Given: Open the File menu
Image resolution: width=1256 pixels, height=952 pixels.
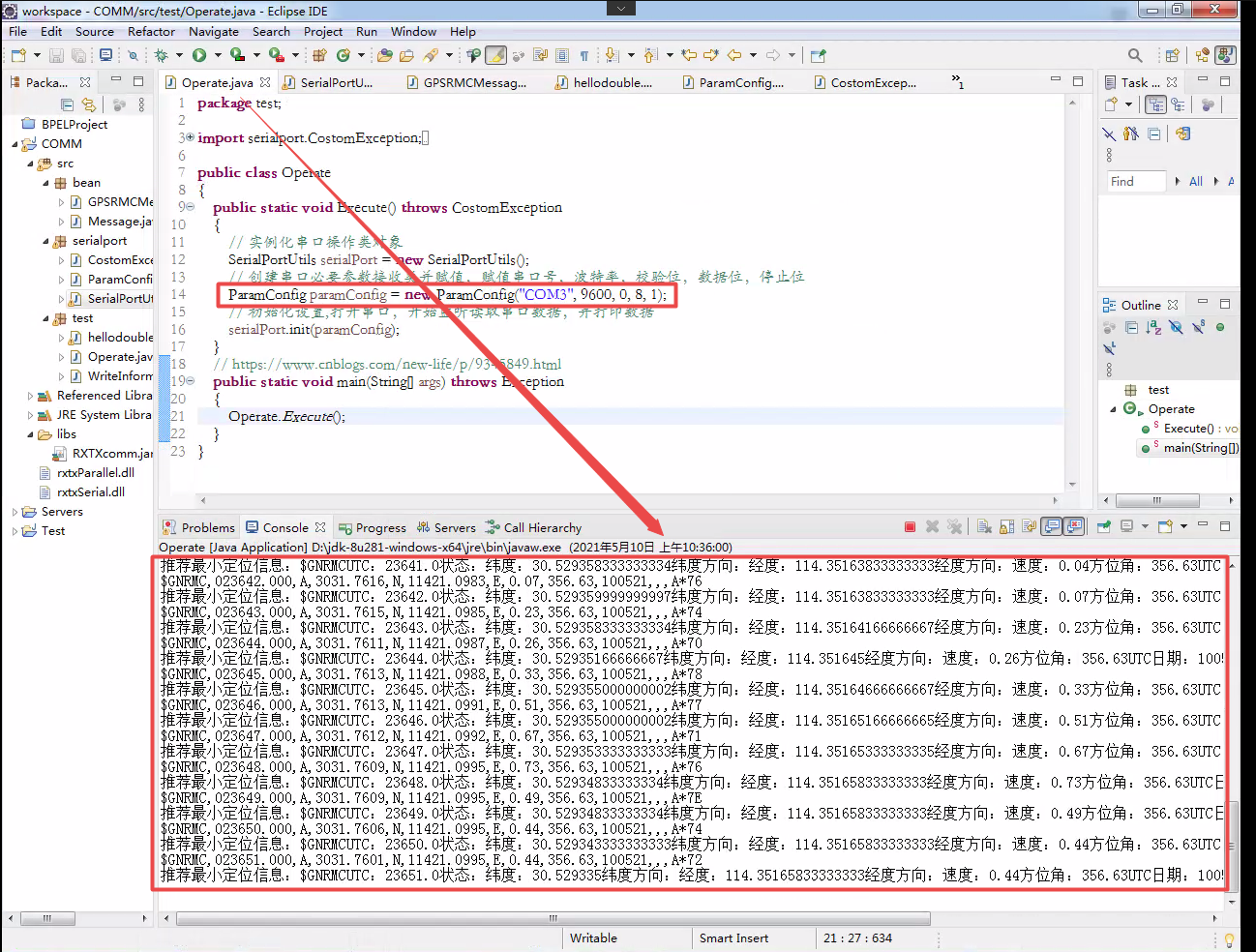Looking at the screenshot, I should coord(18,31).
